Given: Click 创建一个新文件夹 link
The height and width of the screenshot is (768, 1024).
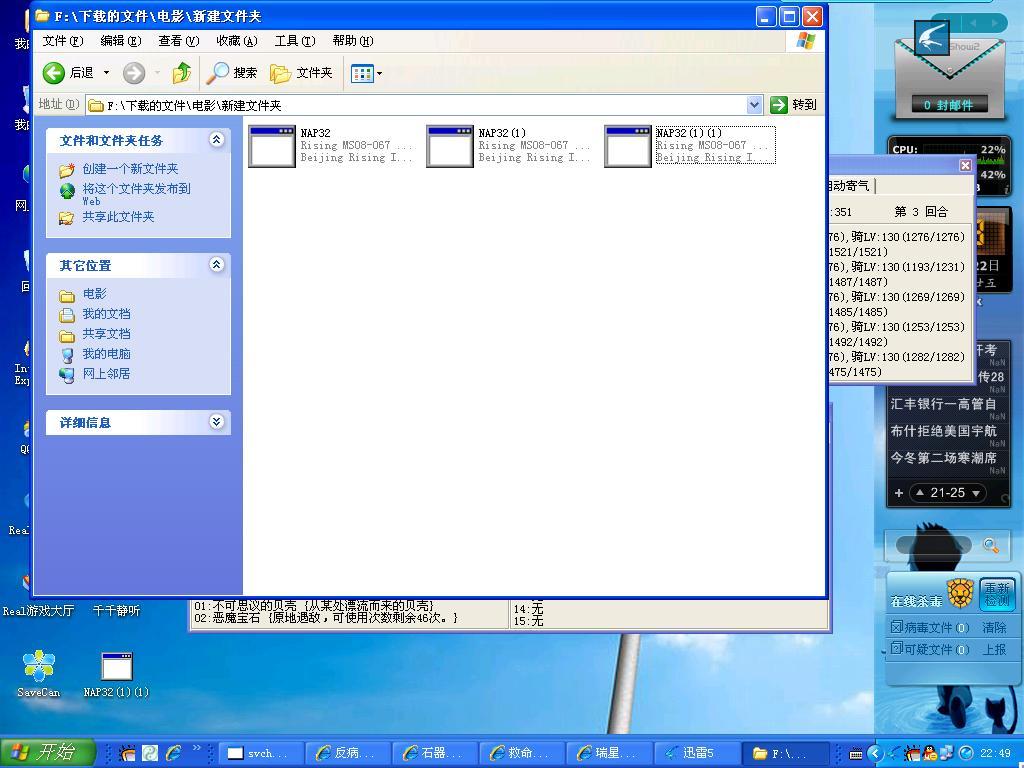Looking at the screenshot, I should pyautogui.click(x=130, y=169).
